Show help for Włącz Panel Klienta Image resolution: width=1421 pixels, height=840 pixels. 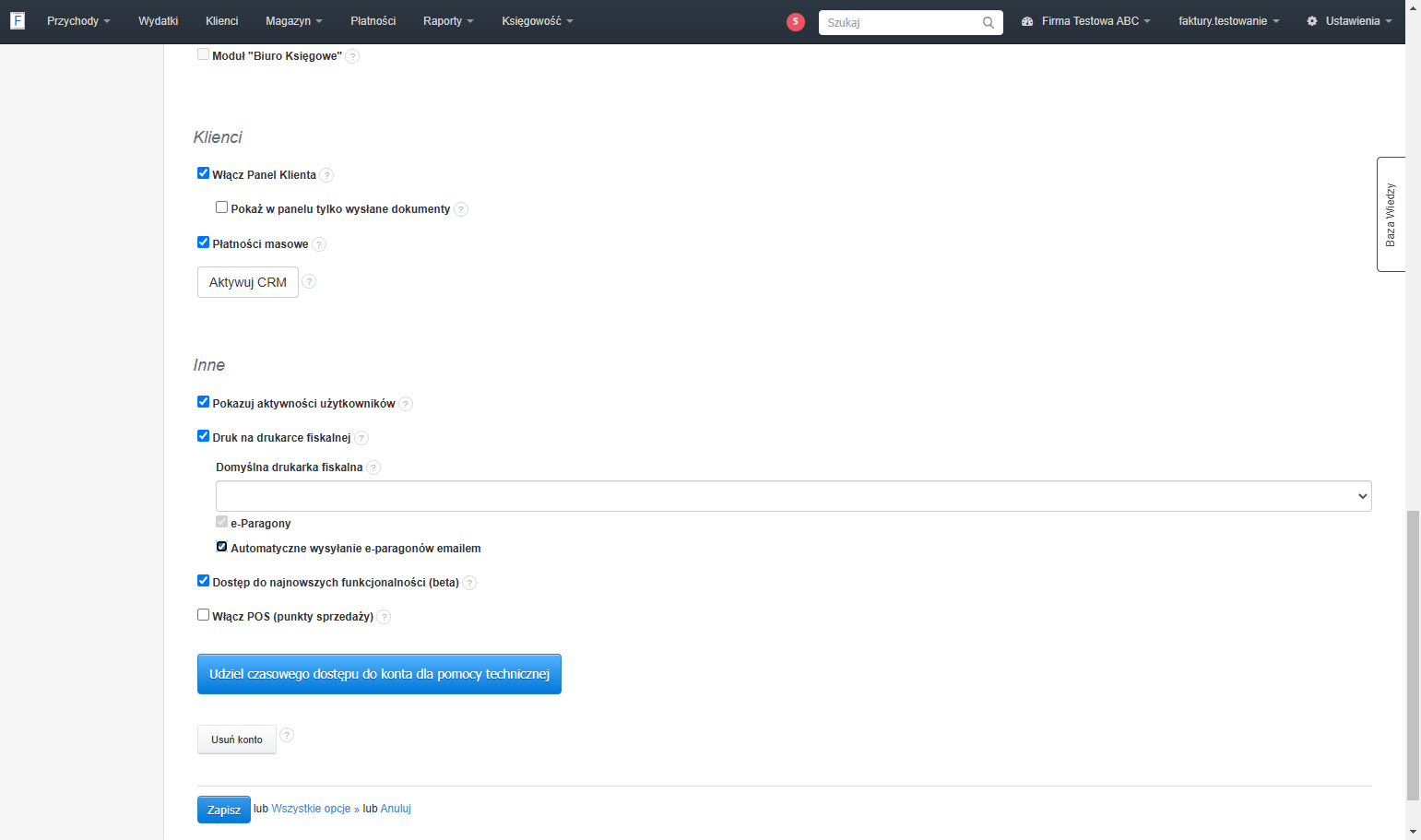pyautogui.click(x=326, y=175)
